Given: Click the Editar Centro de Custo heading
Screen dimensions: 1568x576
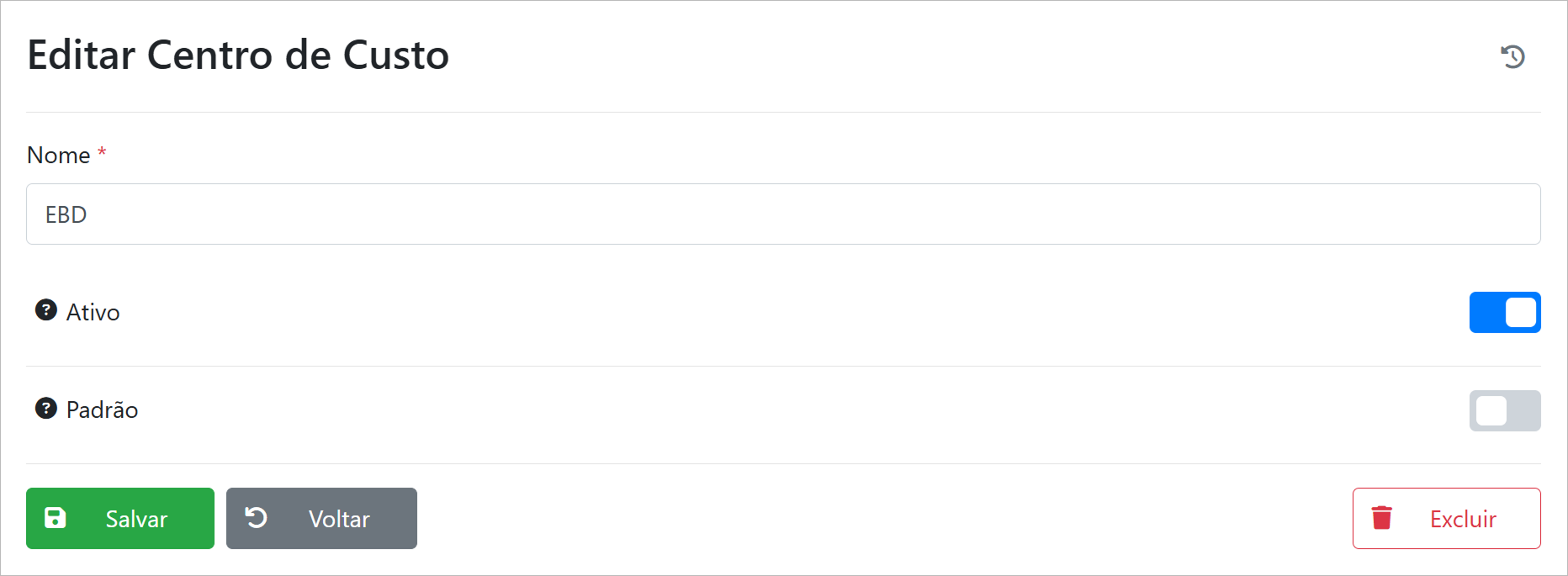Looking at the screenshot, I should [x=238, y=55].
